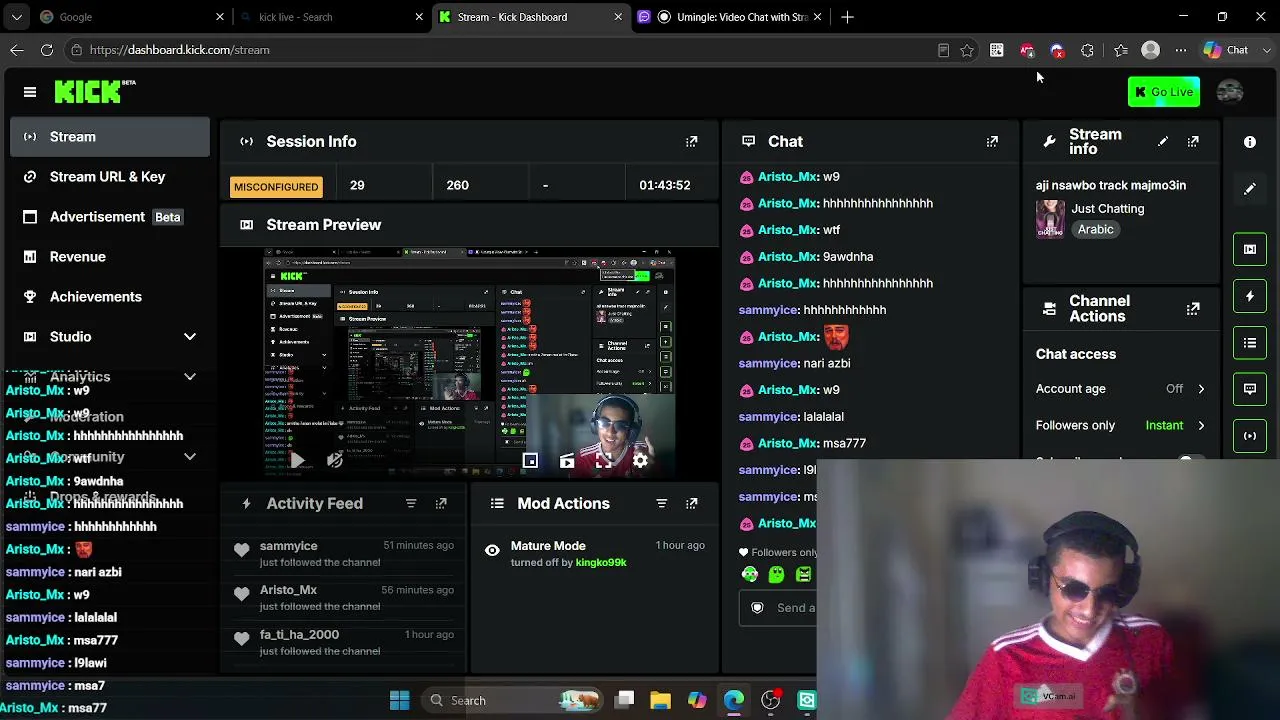Click the Windows taskbar Search box
The image size is (1280, 720).
click(x=515, y=700)
